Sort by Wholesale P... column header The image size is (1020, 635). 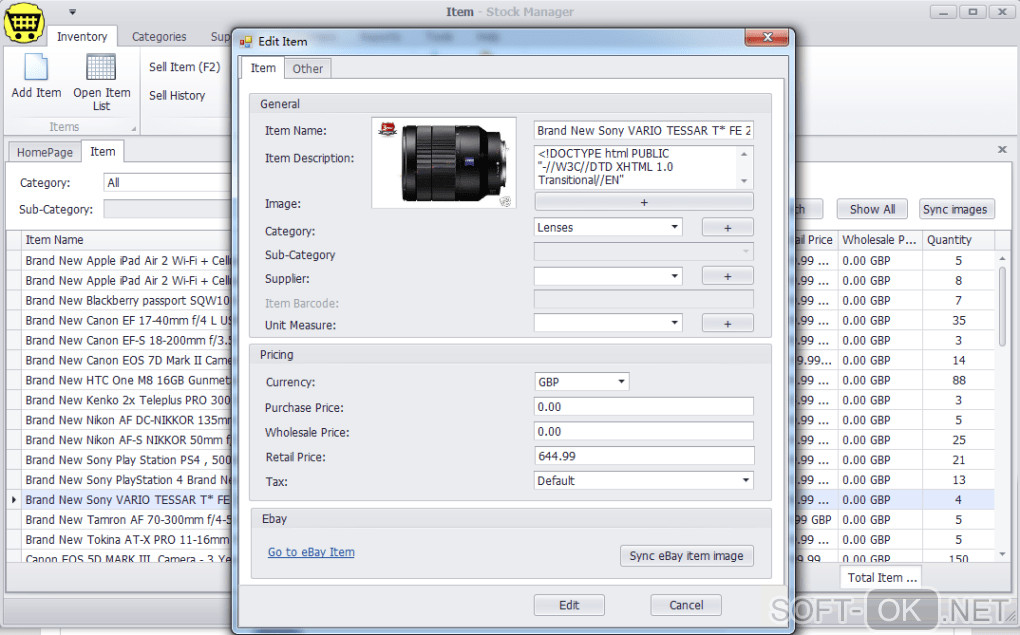879,240
